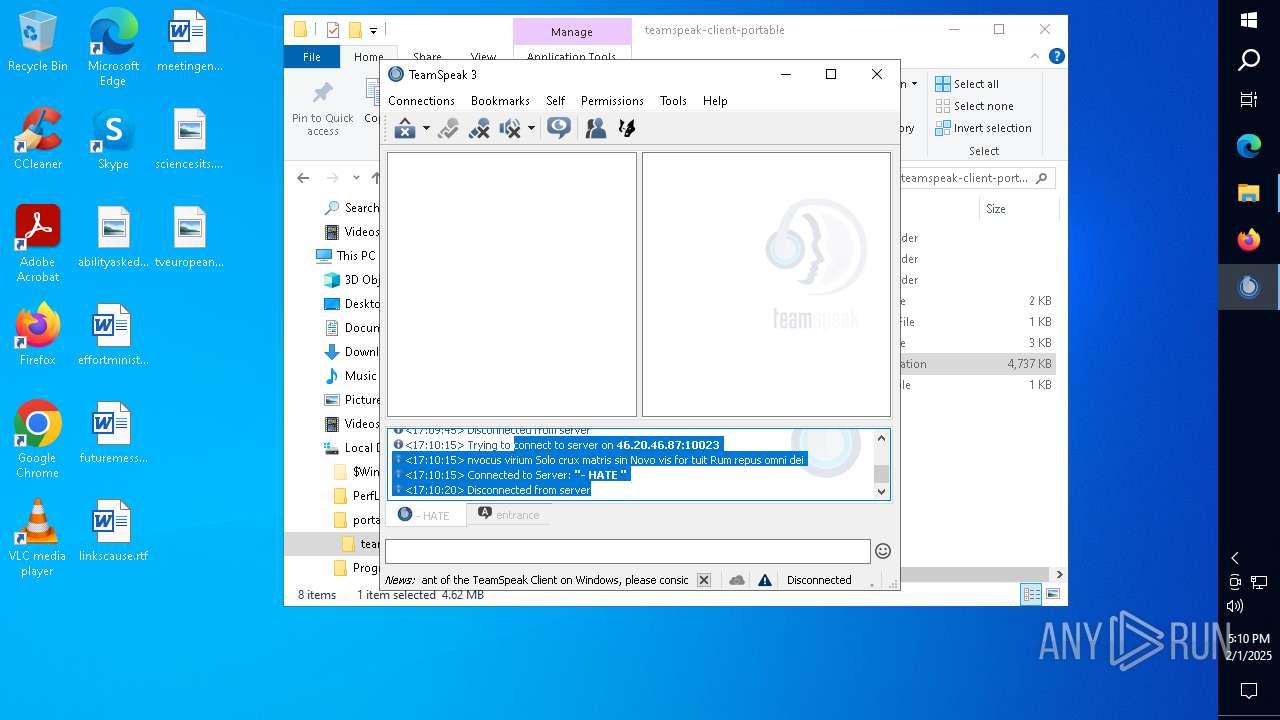
Task: Open the Connections menu in TeamSpeak
Action: click(421, 101)
